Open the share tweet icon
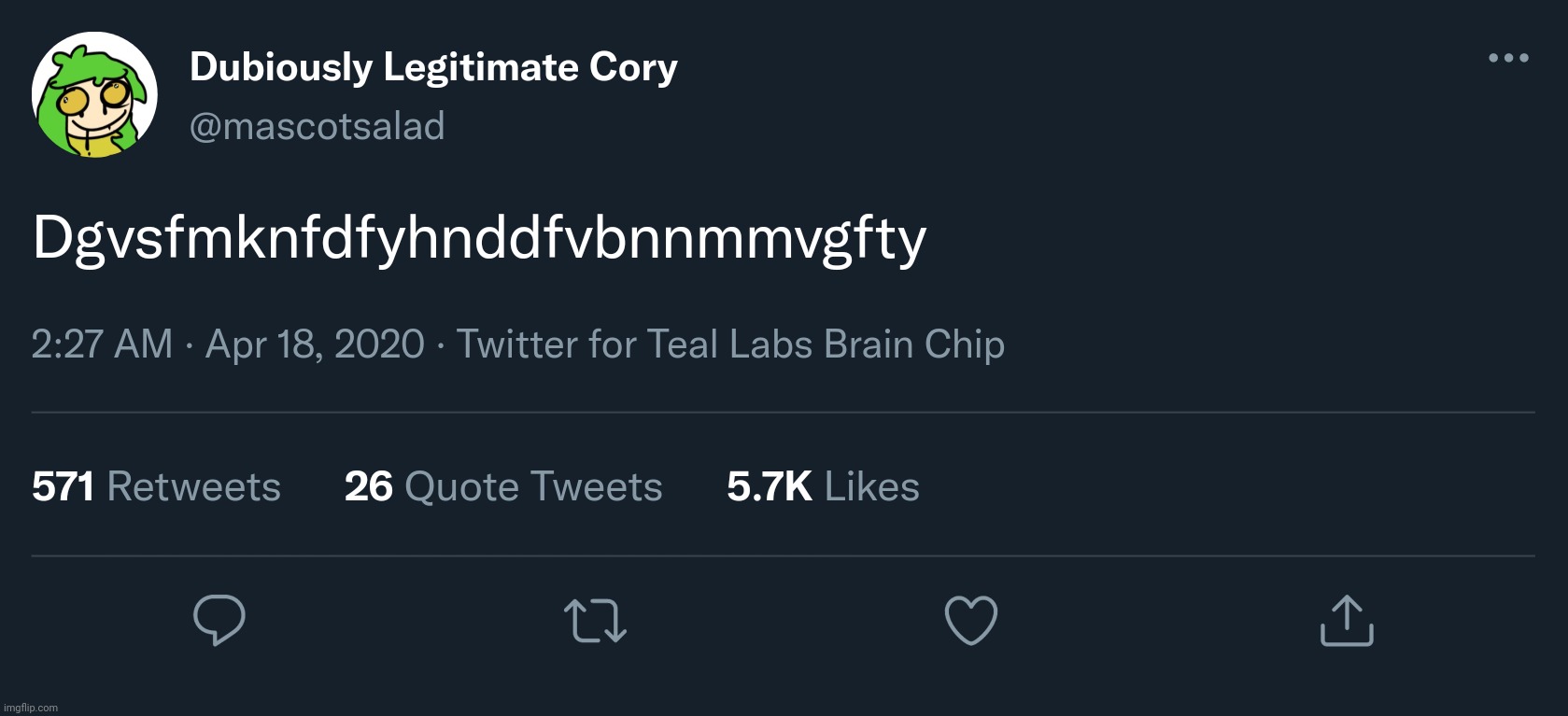The height and width of the screenshot is (716, 1568). tap(1347, 621)
